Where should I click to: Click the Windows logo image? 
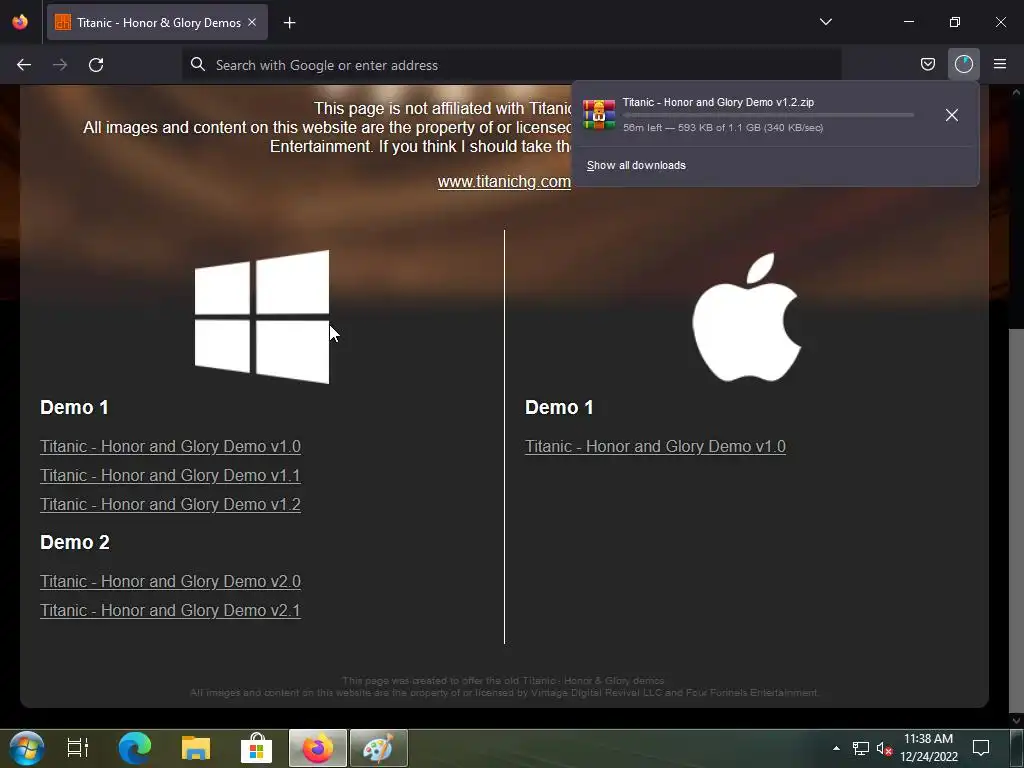[262, 317]
